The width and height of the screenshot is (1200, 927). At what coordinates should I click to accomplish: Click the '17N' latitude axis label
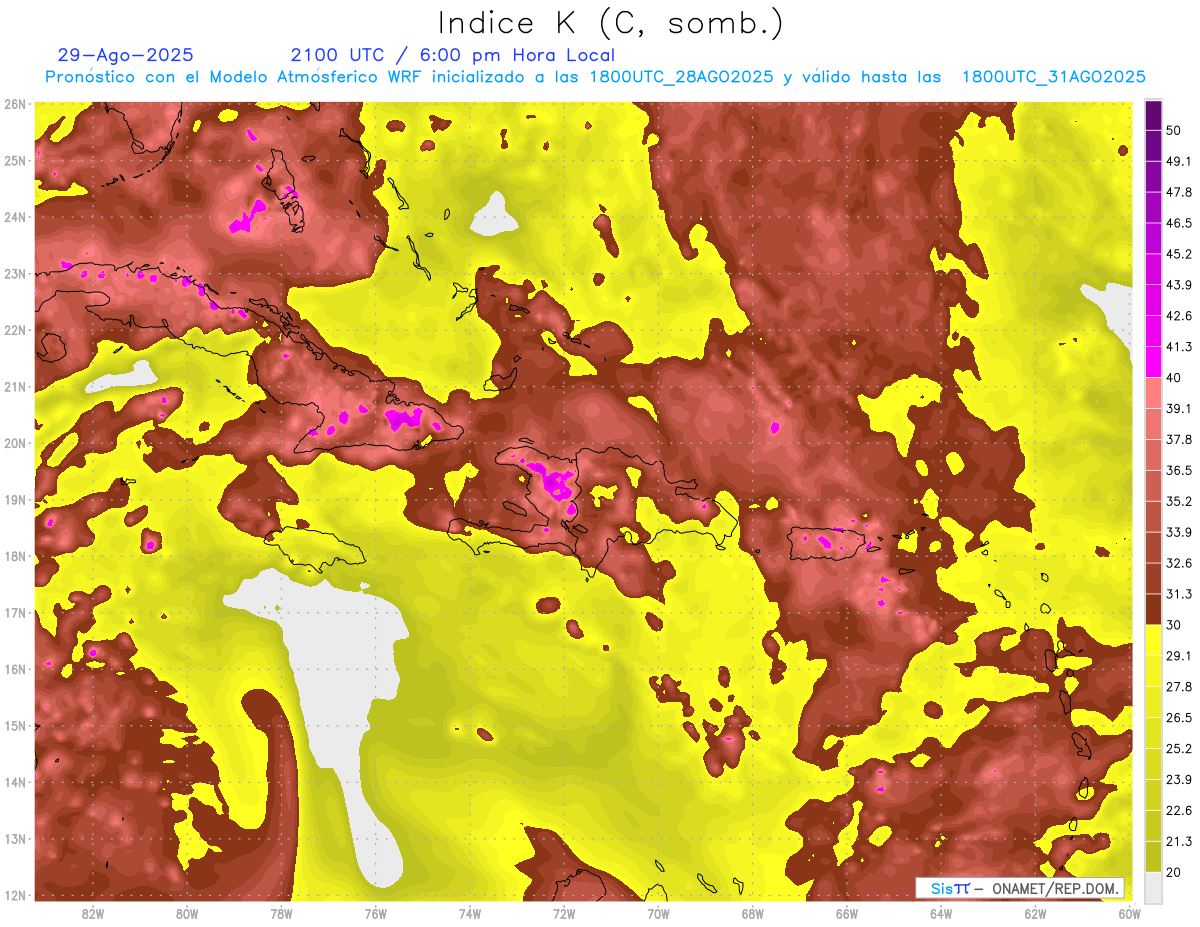(15, 613)
